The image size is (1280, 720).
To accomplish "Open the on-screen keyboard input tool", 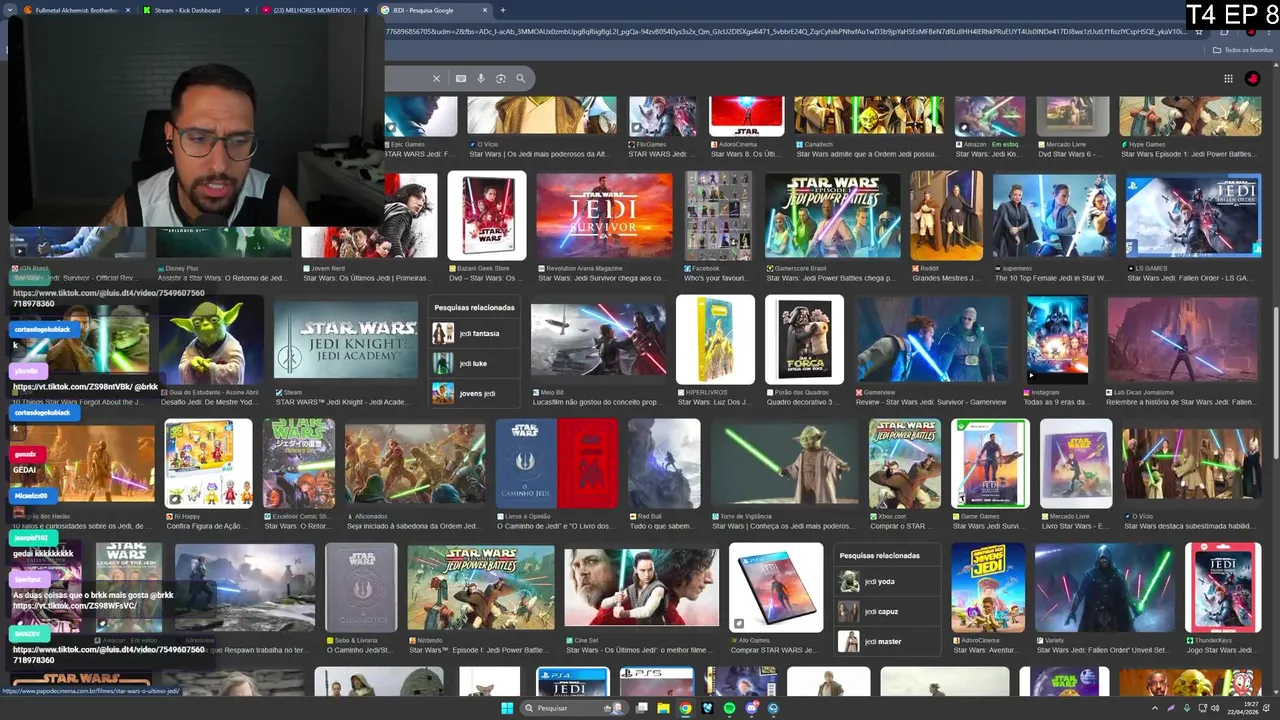I will (x=461, y=78).
